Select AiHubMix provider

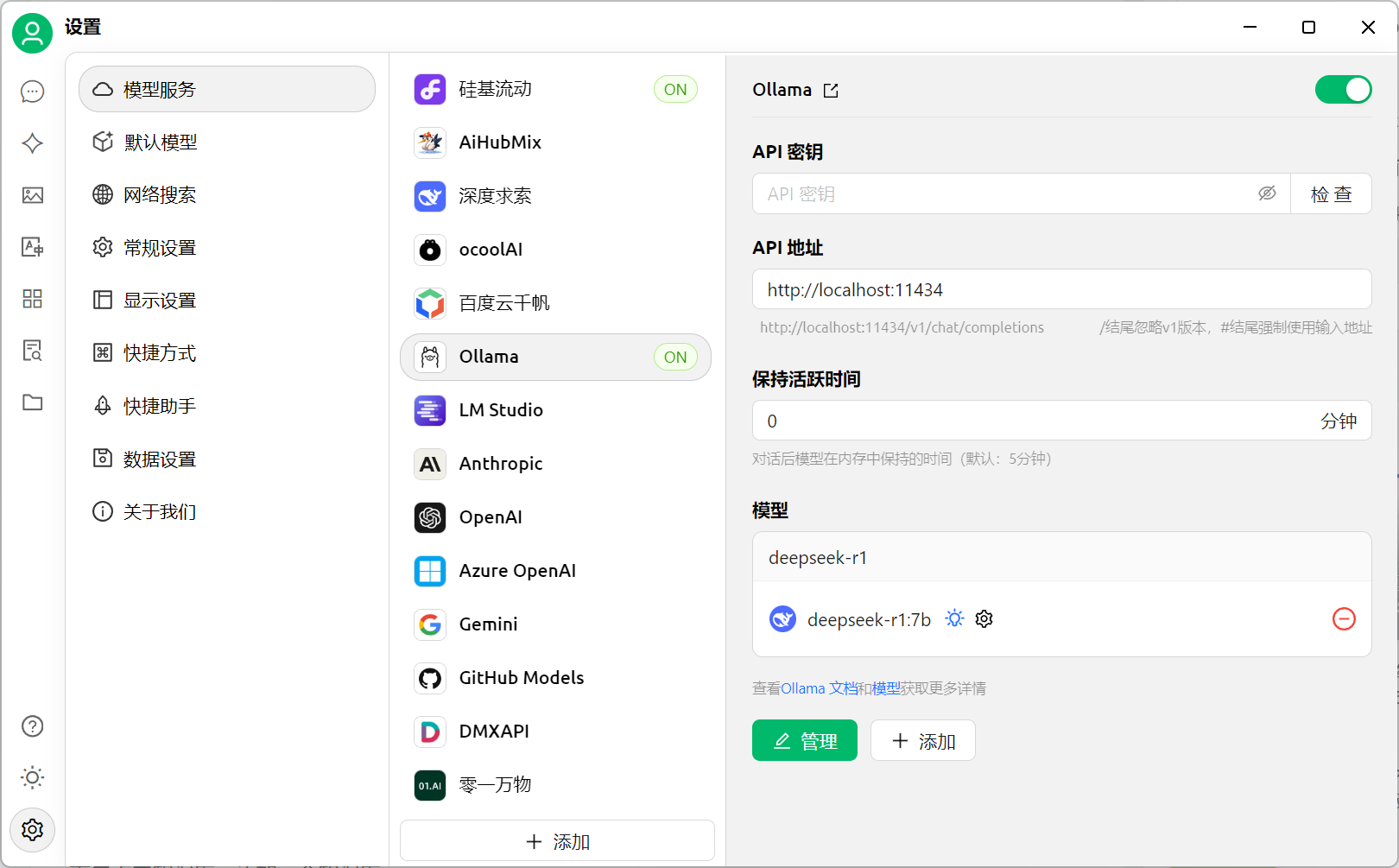pyautogui.click(x=555, y=143)
